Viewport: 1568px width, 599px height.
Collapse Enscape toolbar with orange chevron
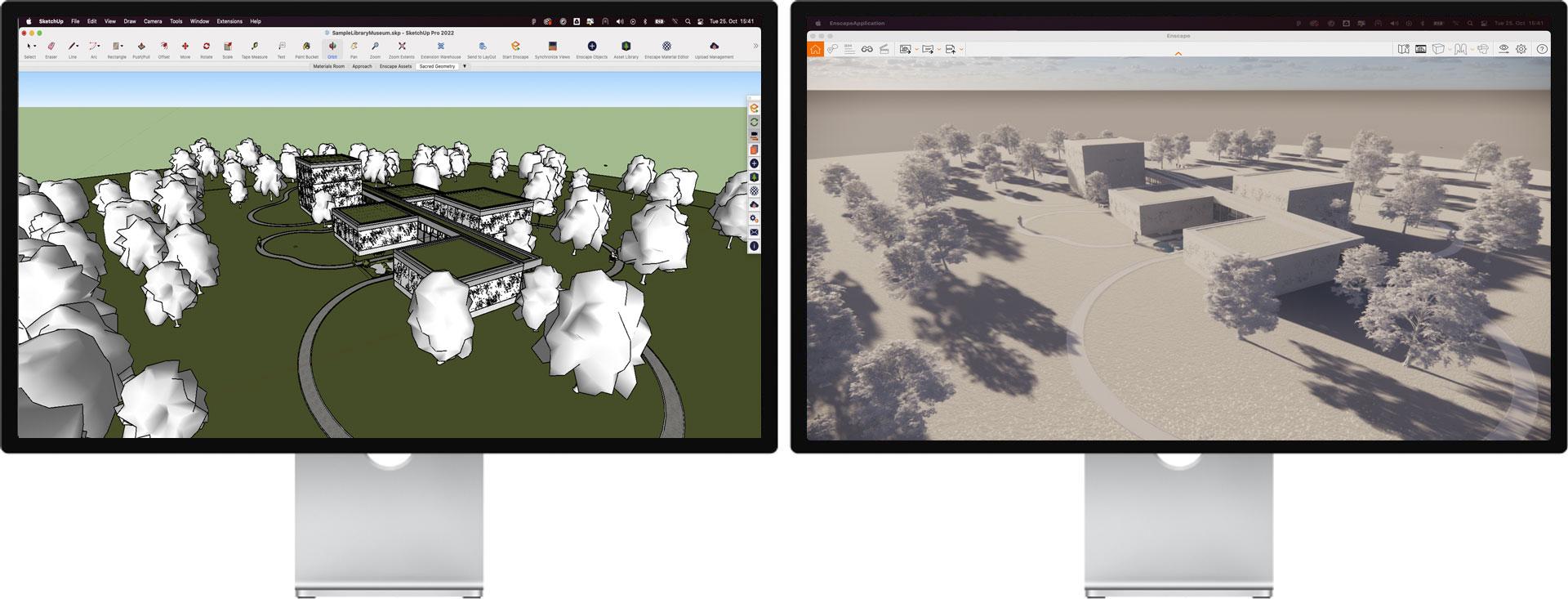coord(1178,54)
